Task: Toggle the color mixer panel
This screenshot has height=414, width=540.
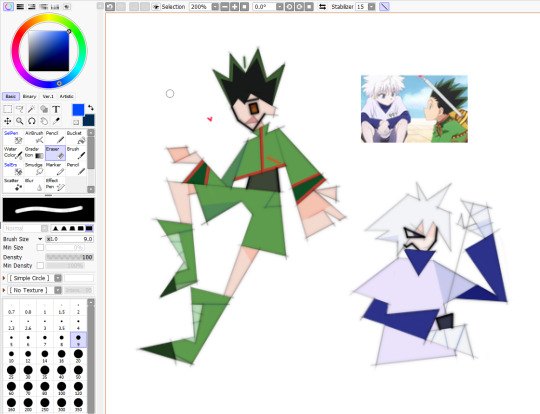Action: coord(43,7)
